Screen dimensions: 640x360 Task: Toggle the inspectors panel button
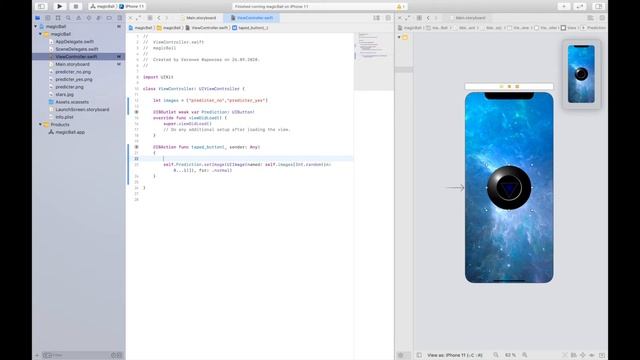[598, 6]
